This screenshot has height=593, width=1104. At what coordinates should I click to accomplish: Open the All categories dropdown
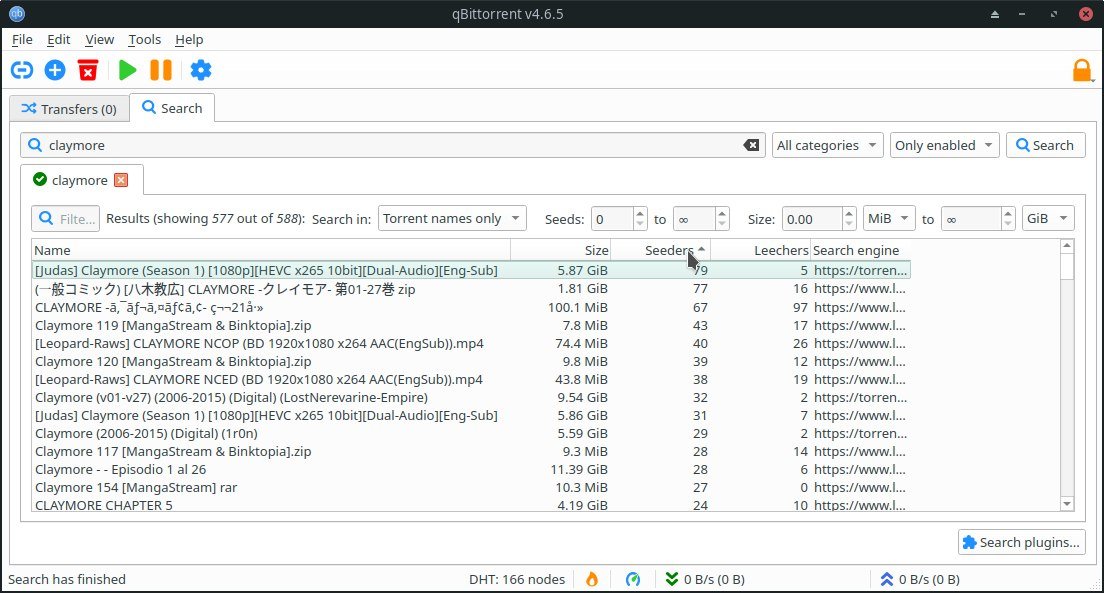point(828,145)
